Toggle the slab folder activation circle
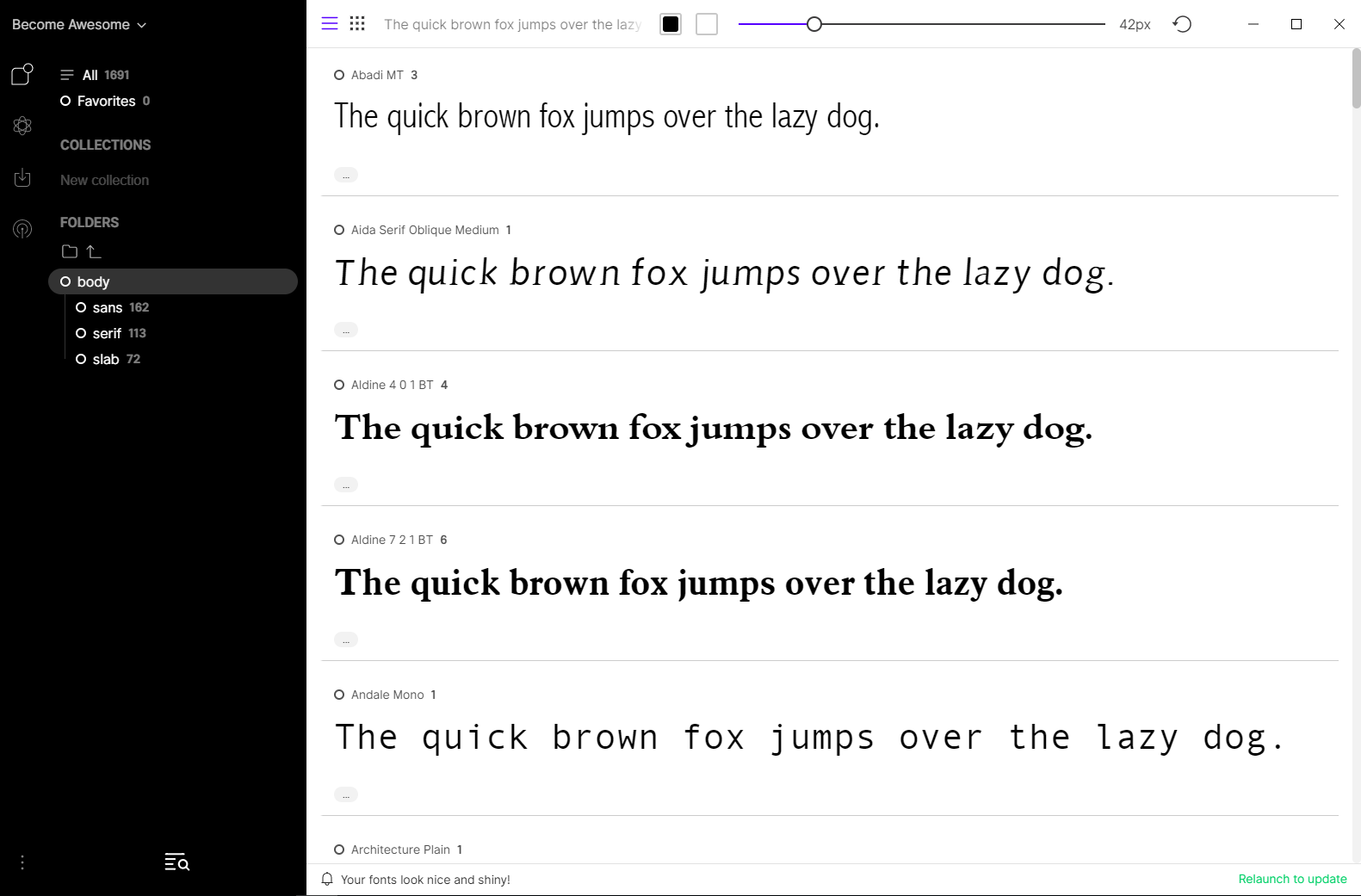The width and height of the screenshot is (1361, 896). 81,359
